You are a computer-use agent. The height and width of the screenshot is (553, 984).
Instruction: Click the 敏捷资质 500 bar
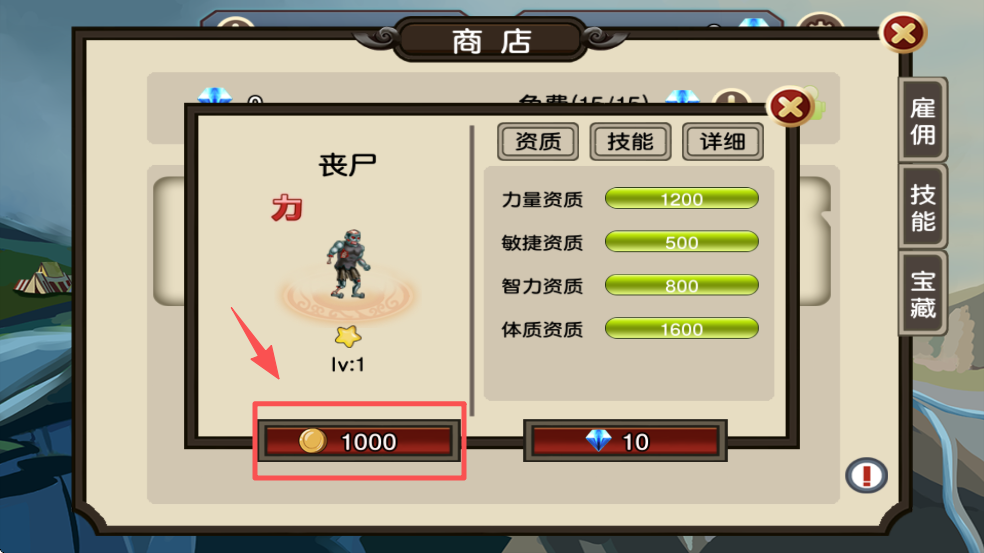pos(682,242)
